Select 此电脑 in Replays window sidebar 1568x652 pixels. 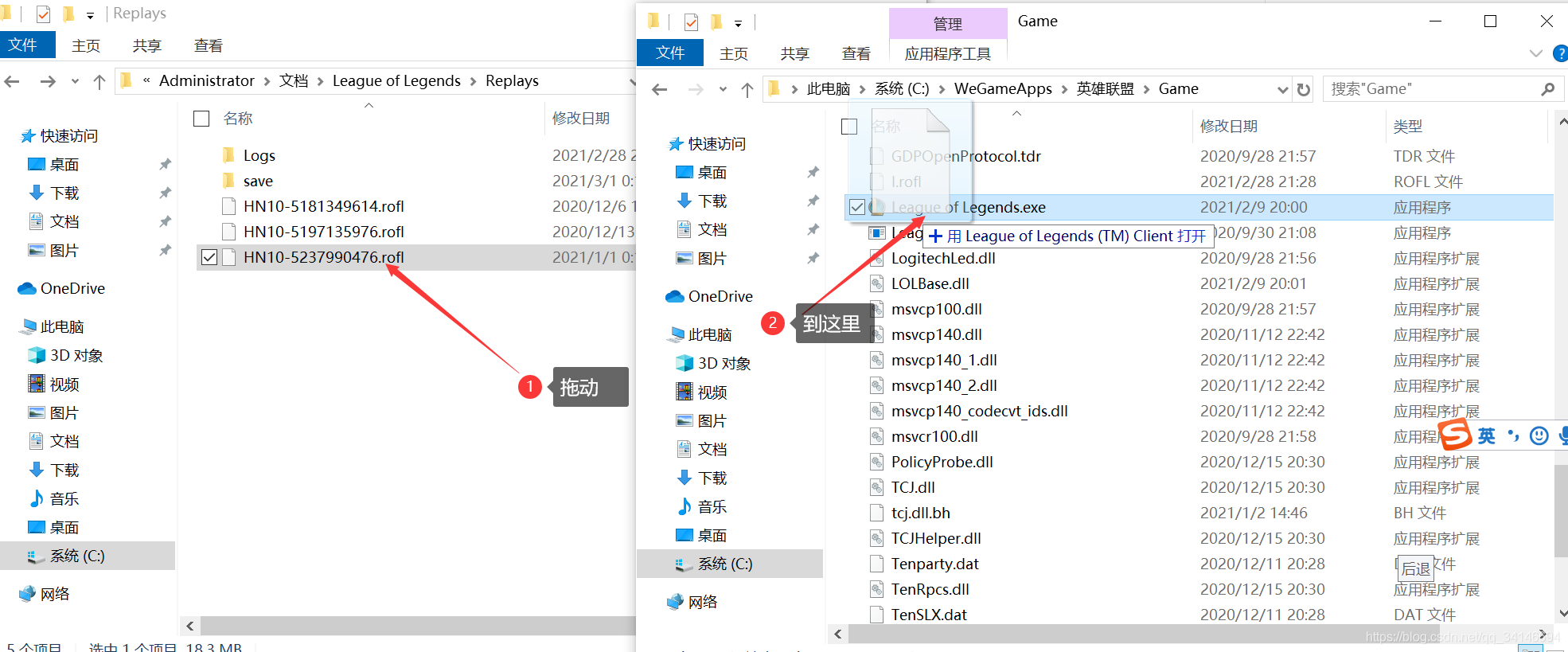[62, 326]
